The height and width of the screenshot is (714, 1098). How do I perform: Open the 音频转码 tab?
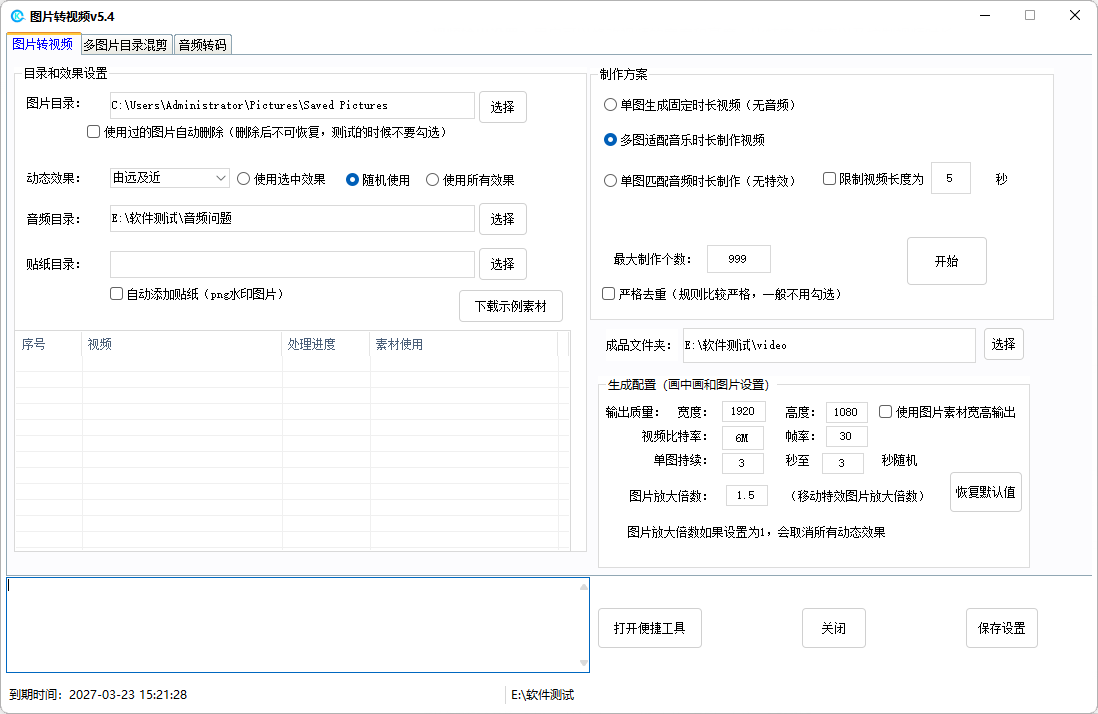(x=202, y=45)
